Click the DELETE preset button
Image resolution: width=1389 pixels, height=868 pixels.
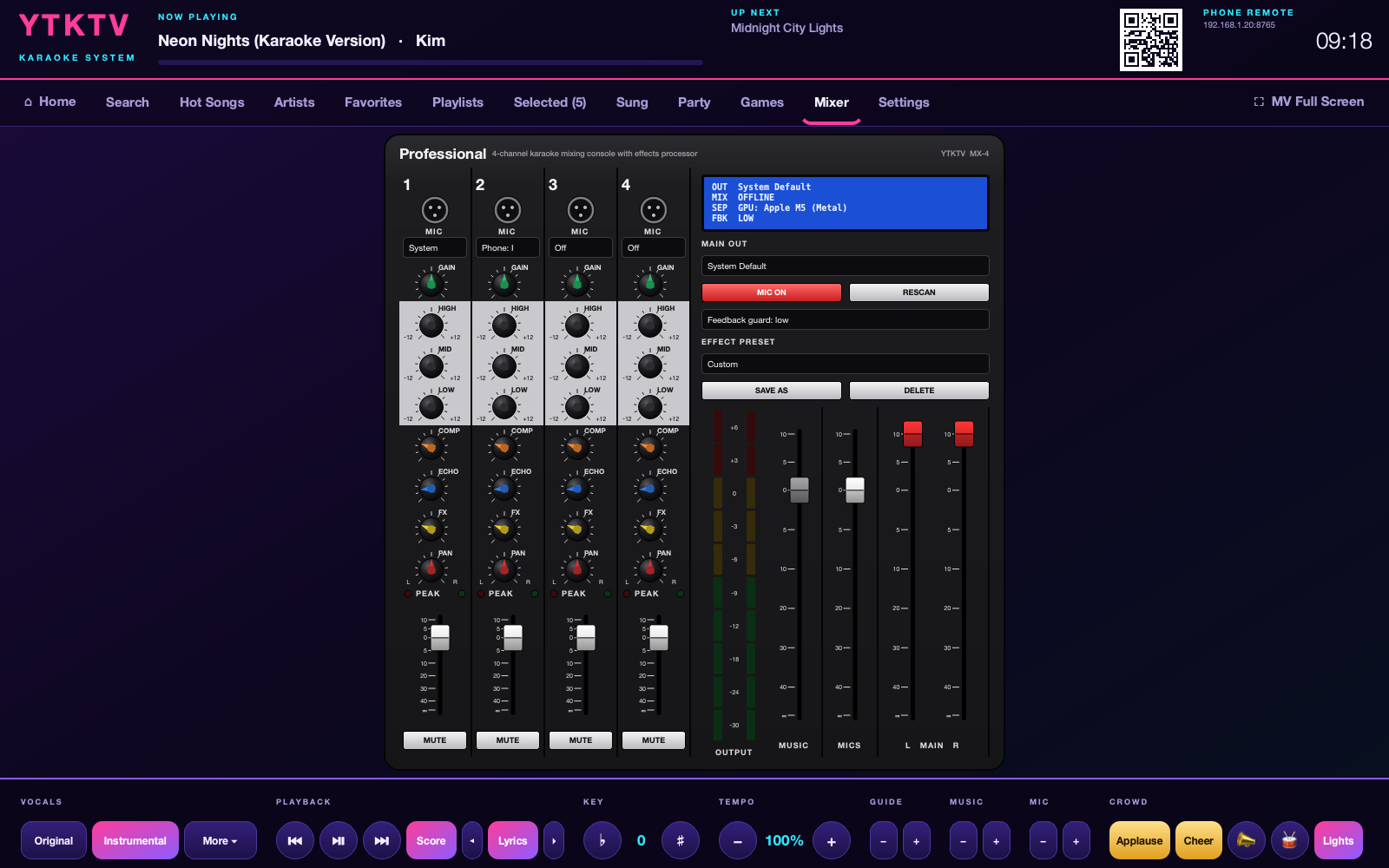(919, 391)
